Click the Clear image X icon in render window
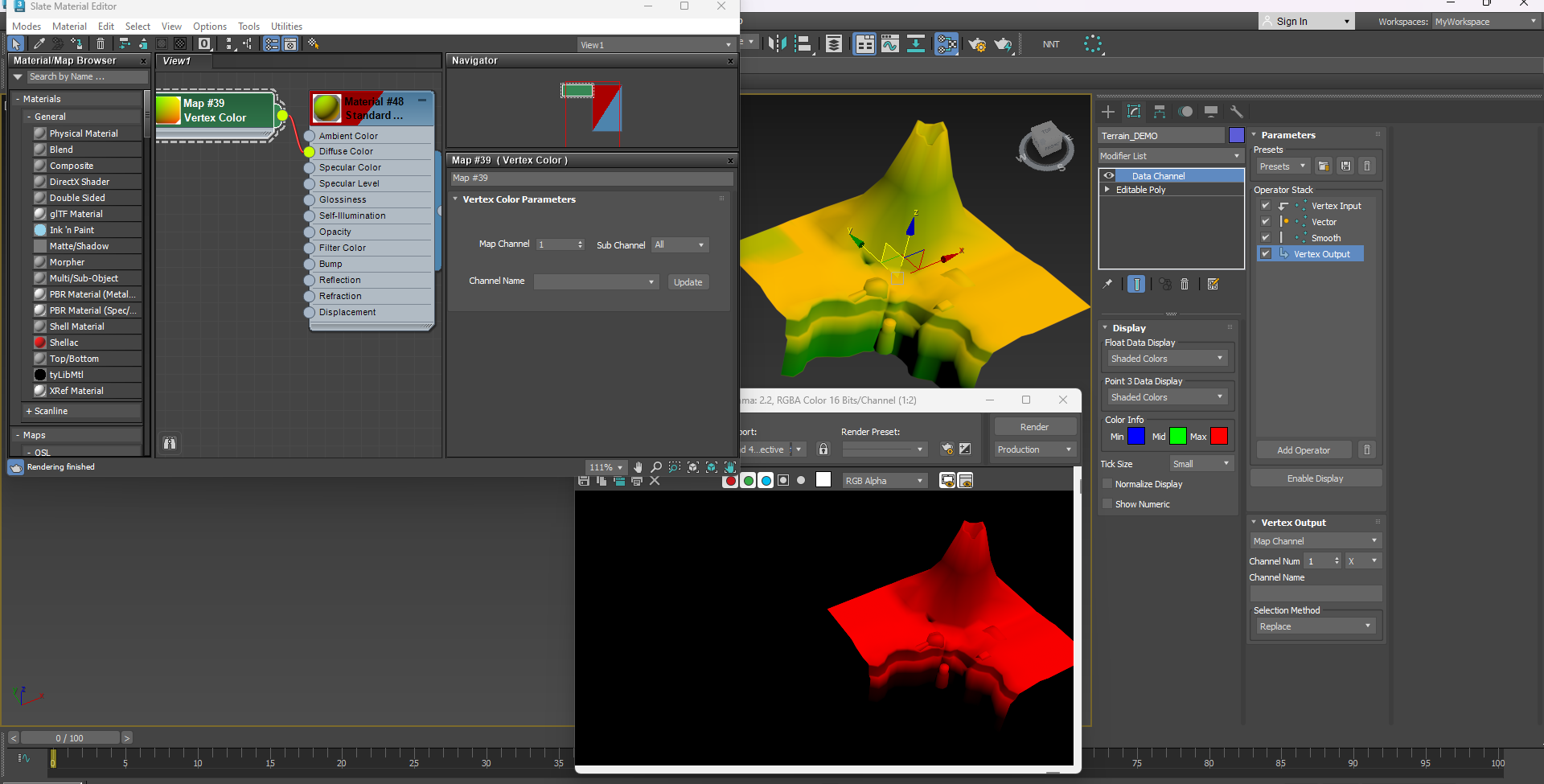This screenshot has width=1544, height=784. coord(655,481)
